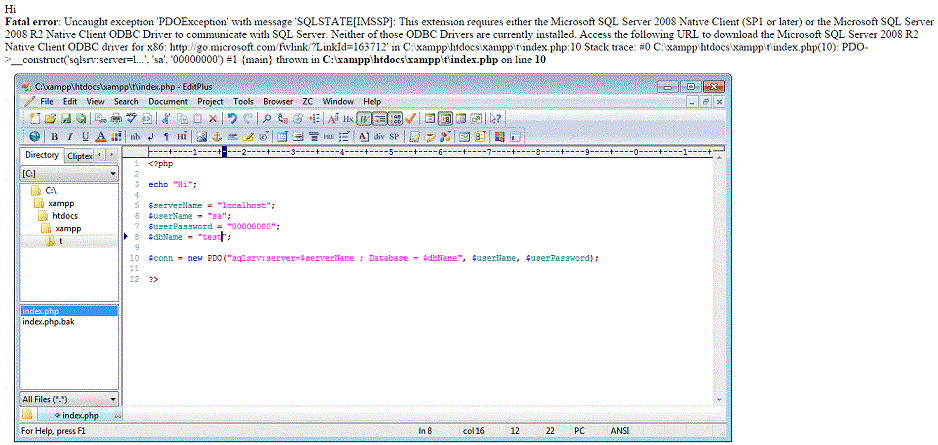The width and height of the screenshot is (938, 445).
Task: Insert non-breaking space nb icon
Action: coord(135,136)
